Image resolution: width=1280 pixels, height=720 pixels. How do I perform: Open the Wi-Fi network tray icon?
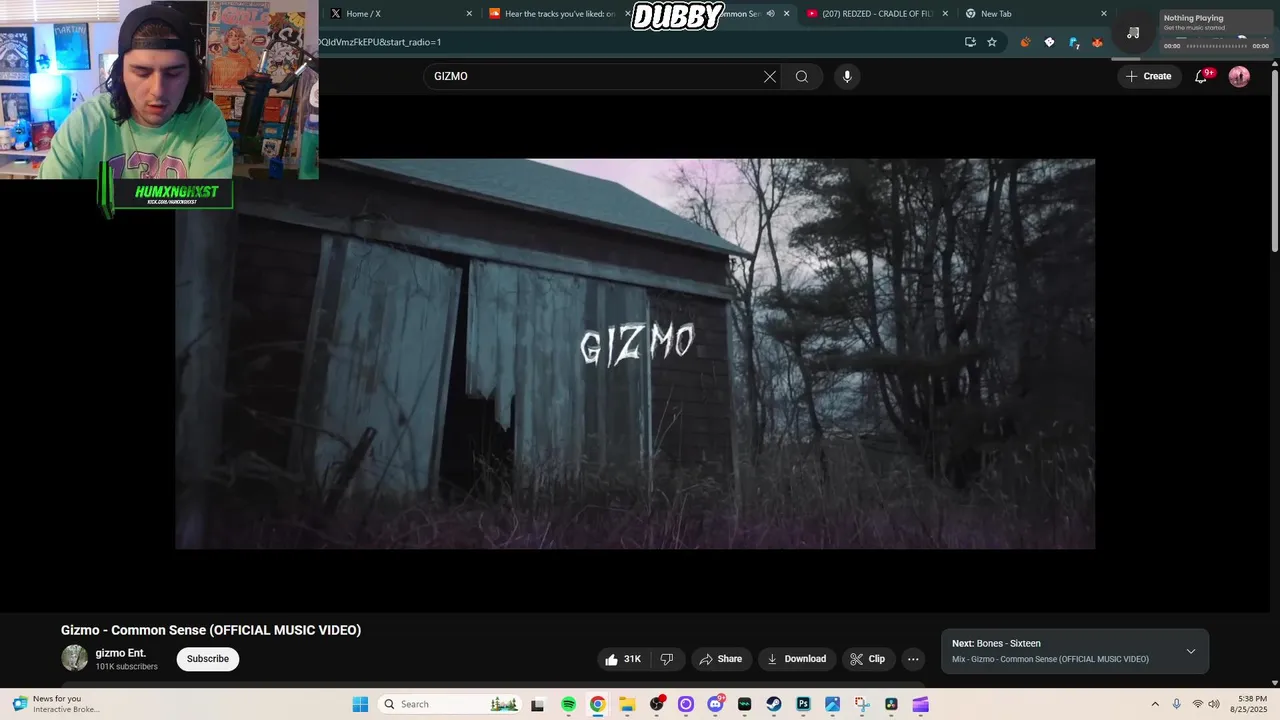click(x=1197, y=704)
